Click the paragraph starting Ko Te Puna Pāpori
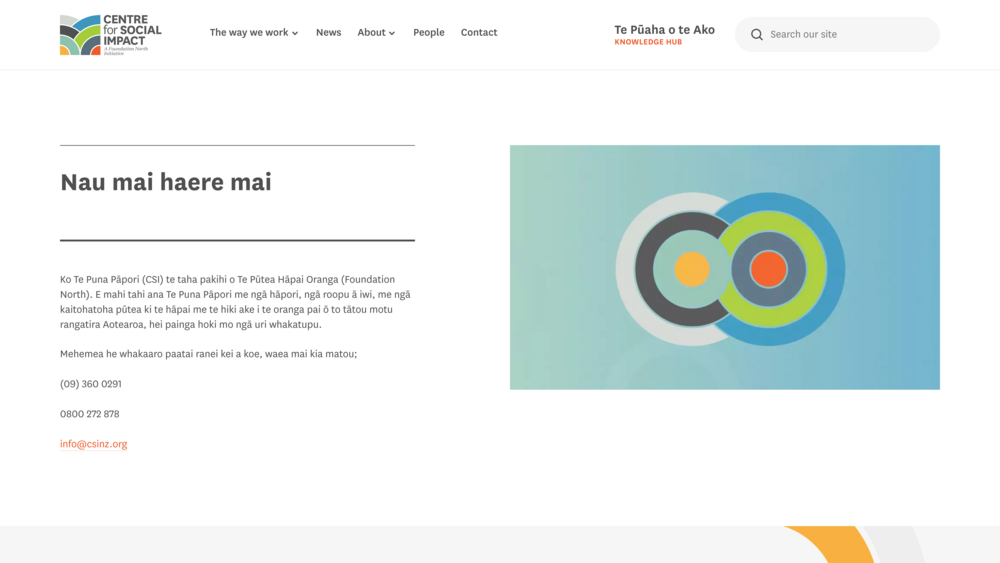 (x=236, y=302)
